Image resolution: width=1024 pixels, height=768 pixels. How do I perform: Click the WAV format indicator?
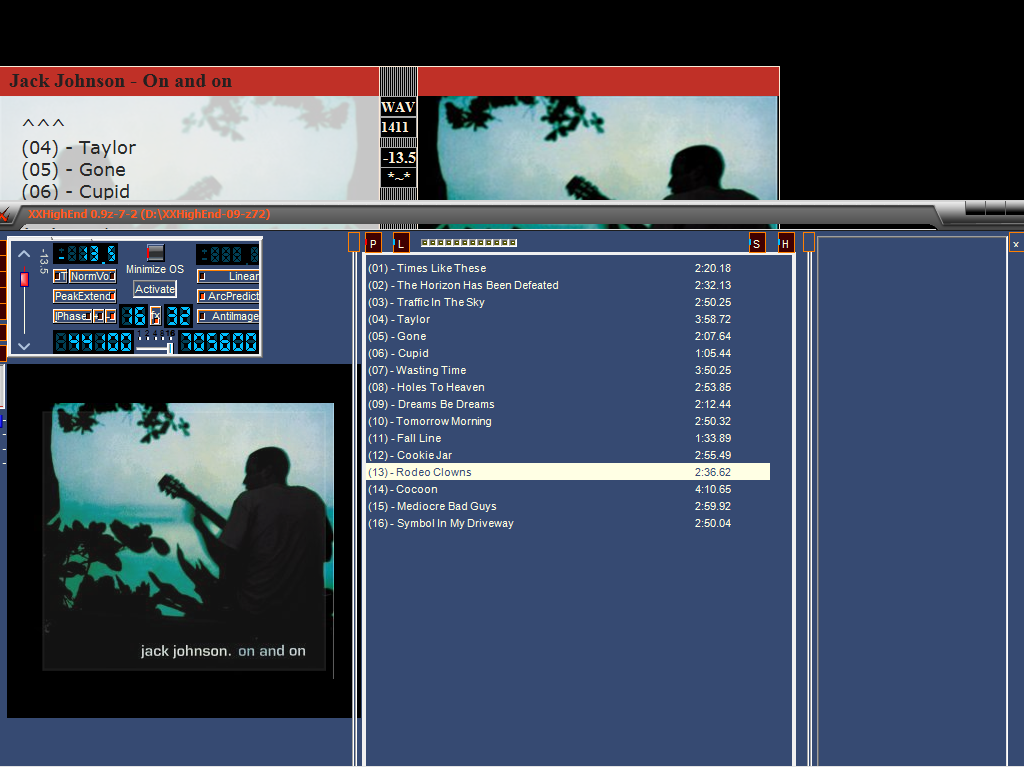[398, 107]
